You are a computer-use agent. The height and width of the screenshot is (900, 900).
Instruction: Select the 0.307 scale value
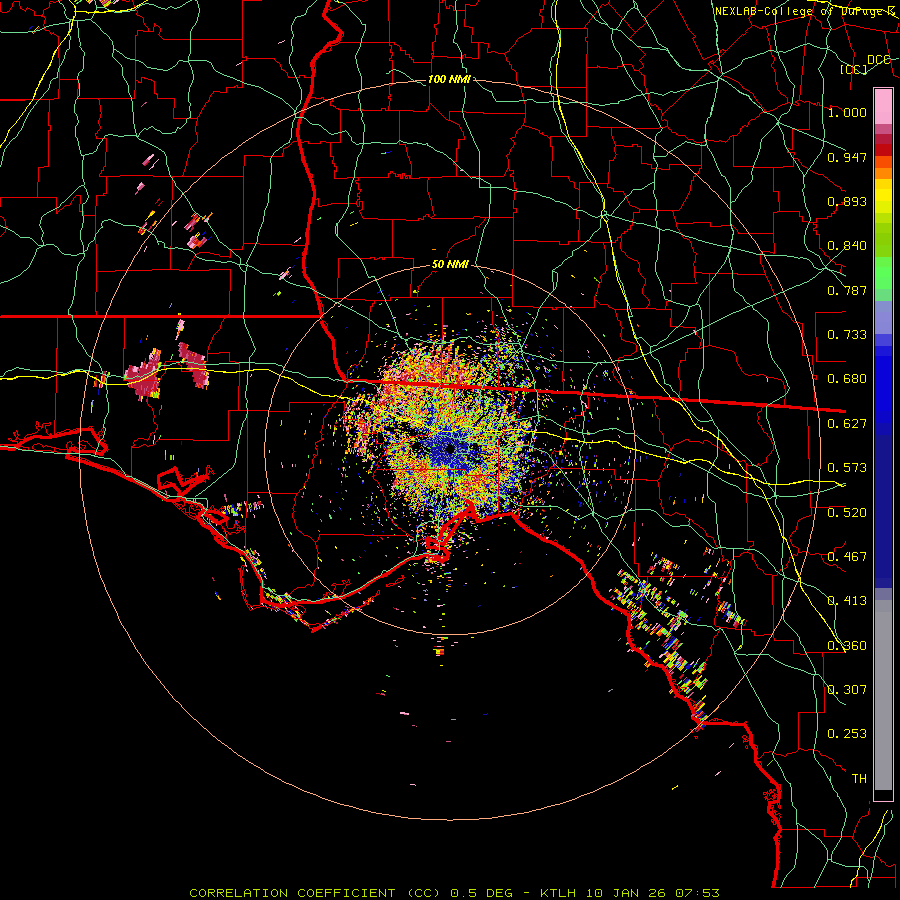(x=847, y=690)
